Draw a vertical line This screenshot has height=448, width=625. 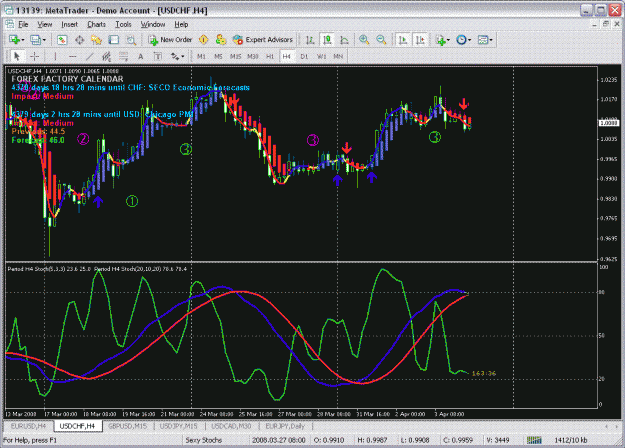[x=55, y=56]
